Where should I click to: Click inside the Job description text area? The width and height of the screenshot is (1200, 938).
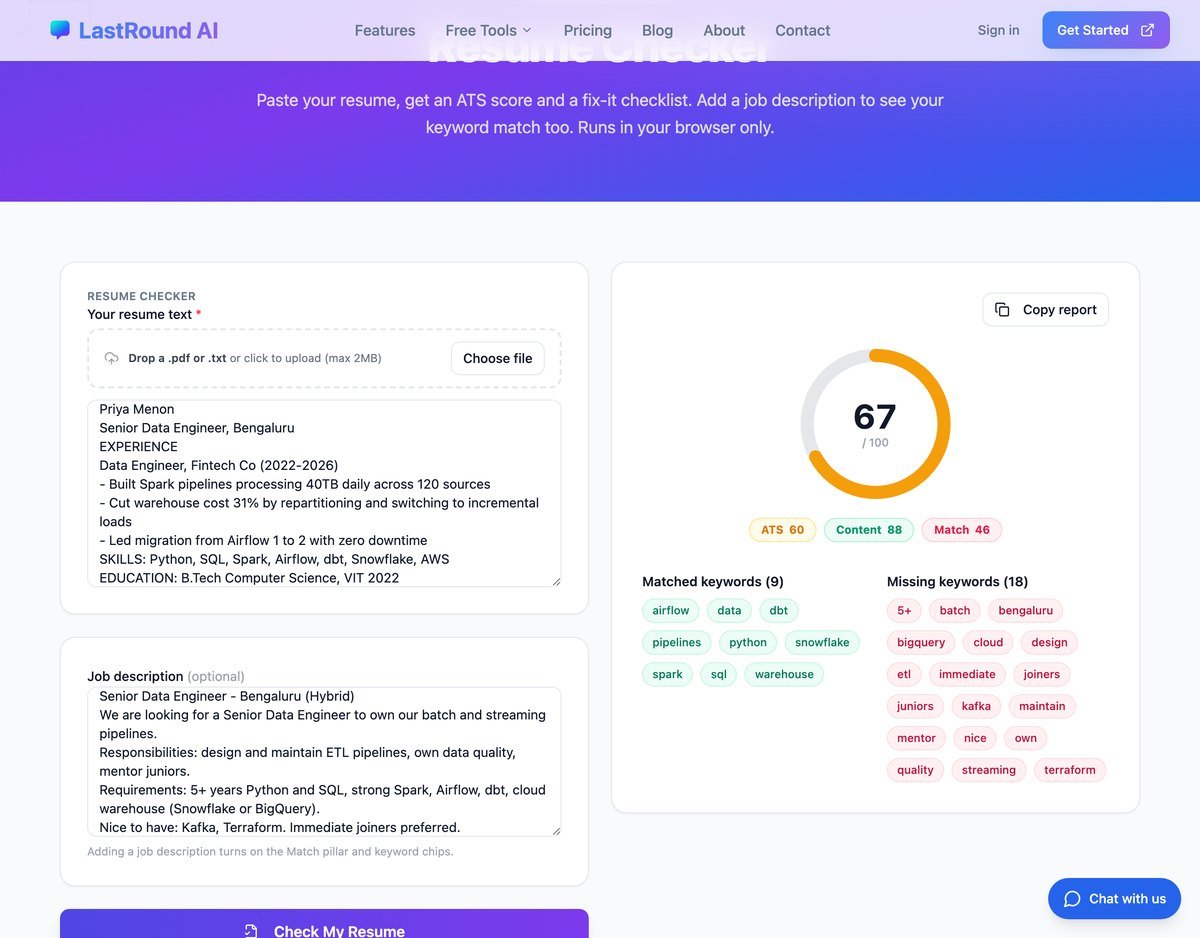point(324,761)
